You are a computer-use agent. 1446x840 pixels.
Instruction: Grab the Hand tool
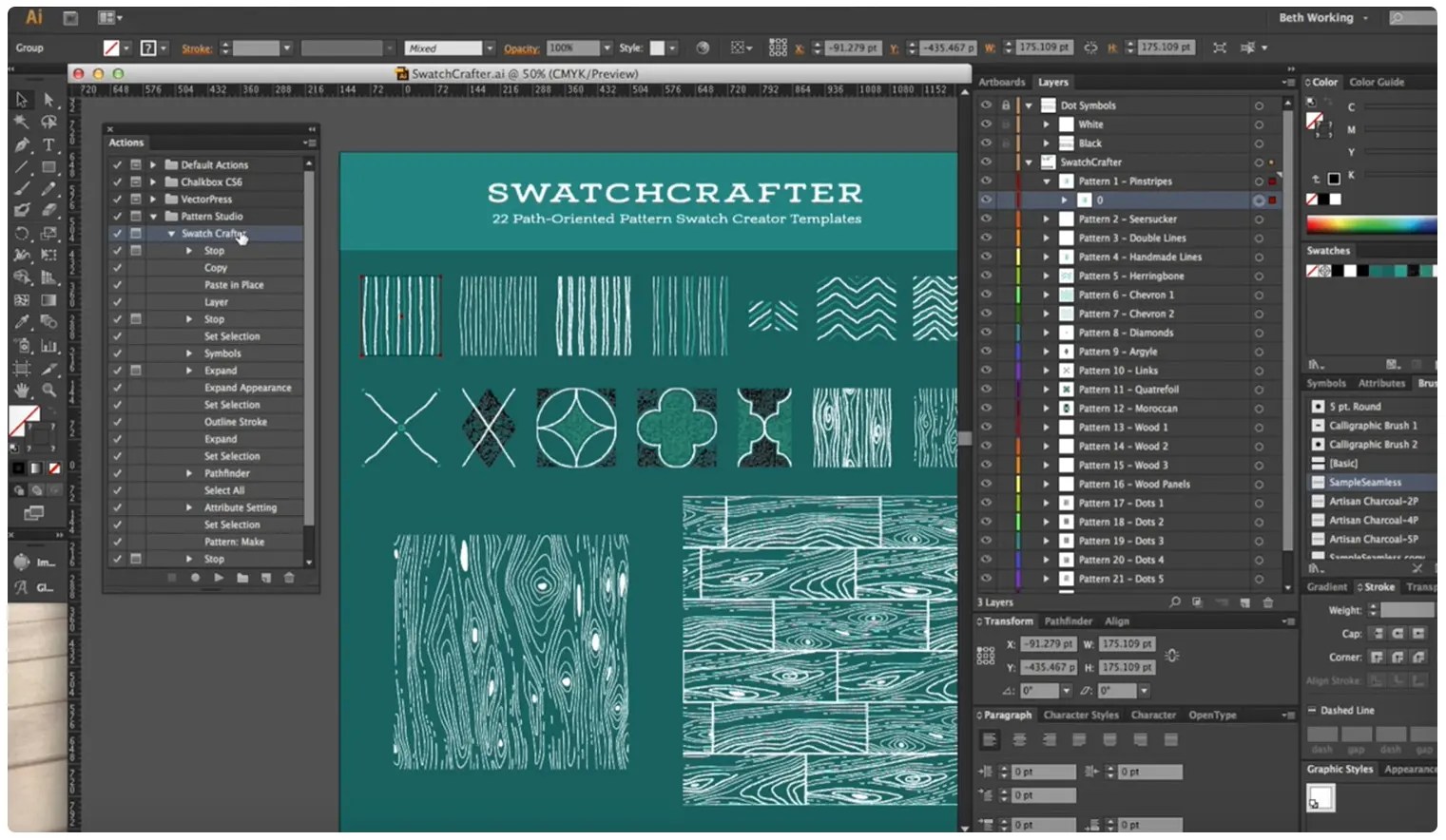pos(20,389)
